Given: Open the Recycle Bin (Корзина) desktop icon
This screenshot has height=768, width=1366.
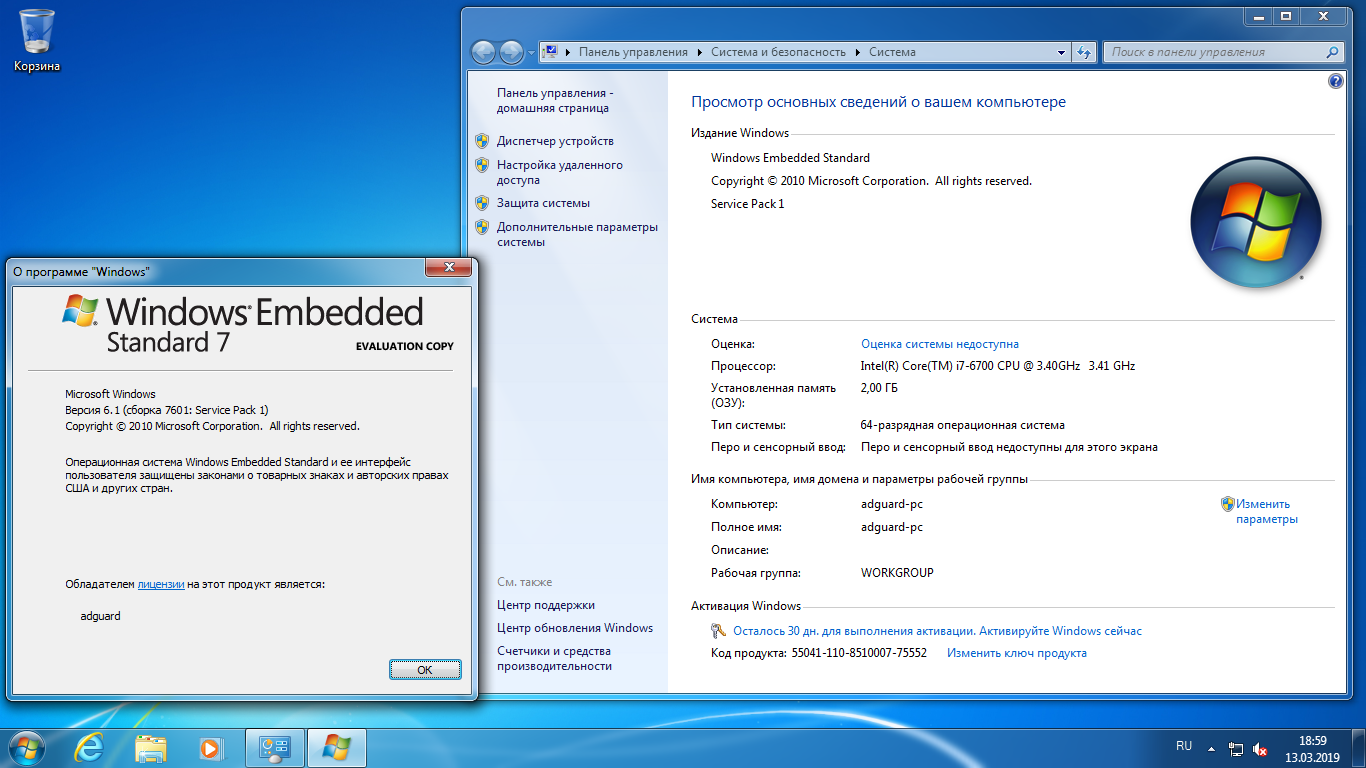Looking at the screenshot, I should (x=37, y=40).
